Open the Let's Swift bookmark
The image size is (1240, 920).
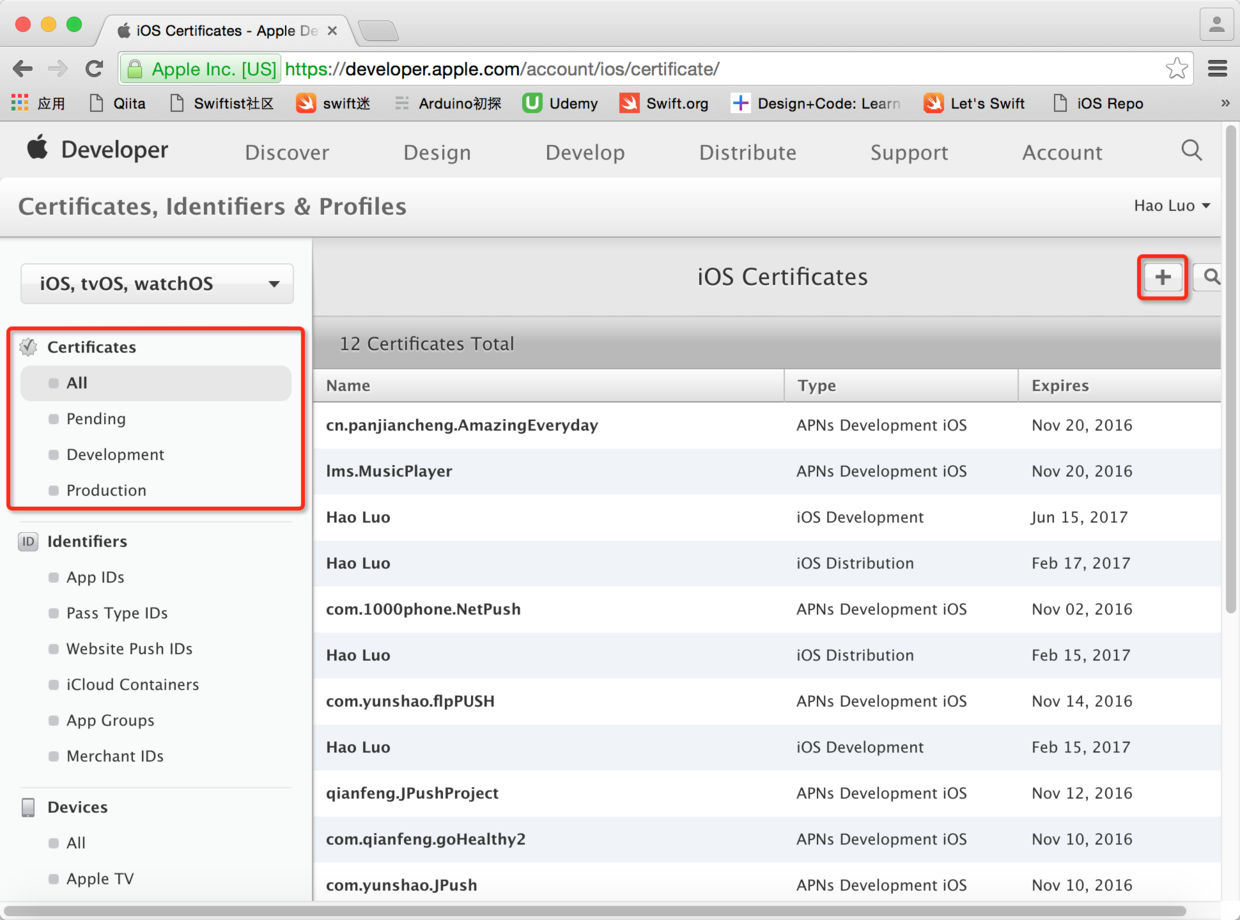974,103
